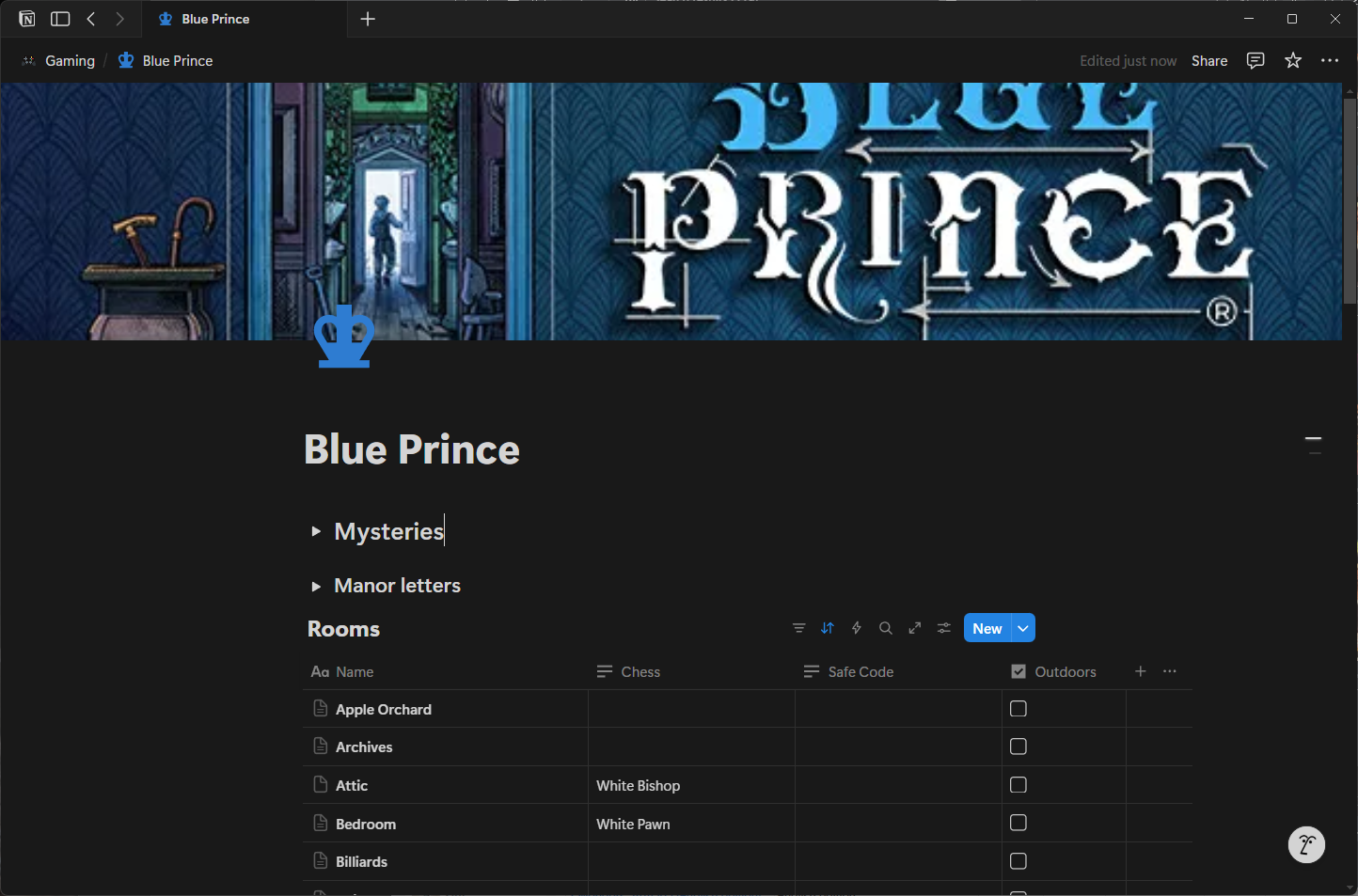Open the Rooms view settings sliders icon
Screen dimensions: 1358x896
(x=944, y=628)
